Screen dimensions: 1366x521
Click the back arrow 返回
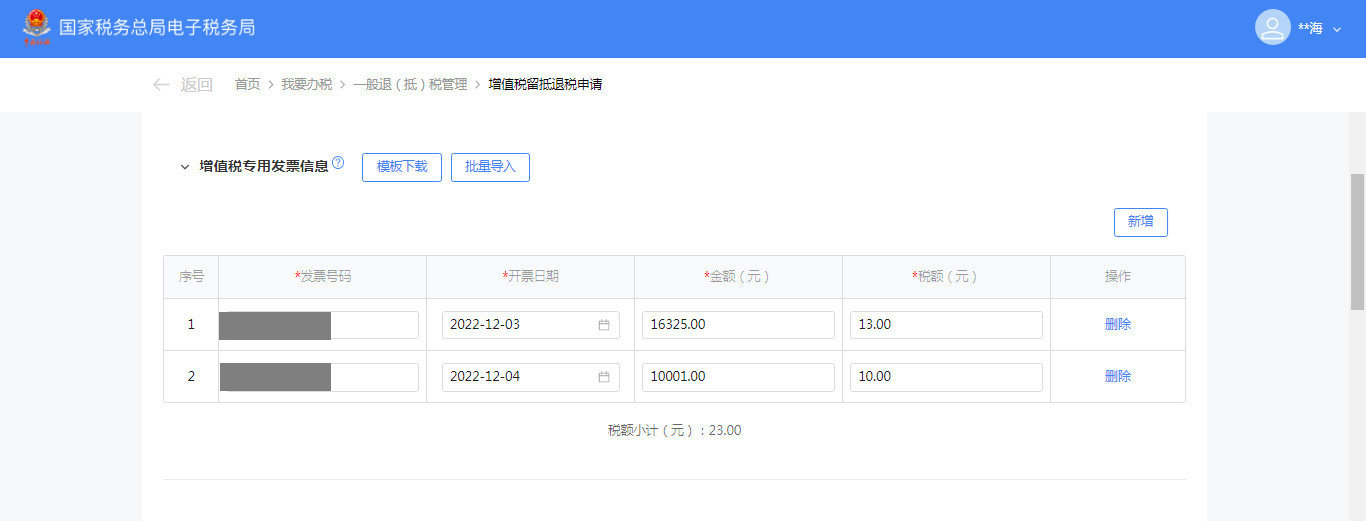point(182,85)
